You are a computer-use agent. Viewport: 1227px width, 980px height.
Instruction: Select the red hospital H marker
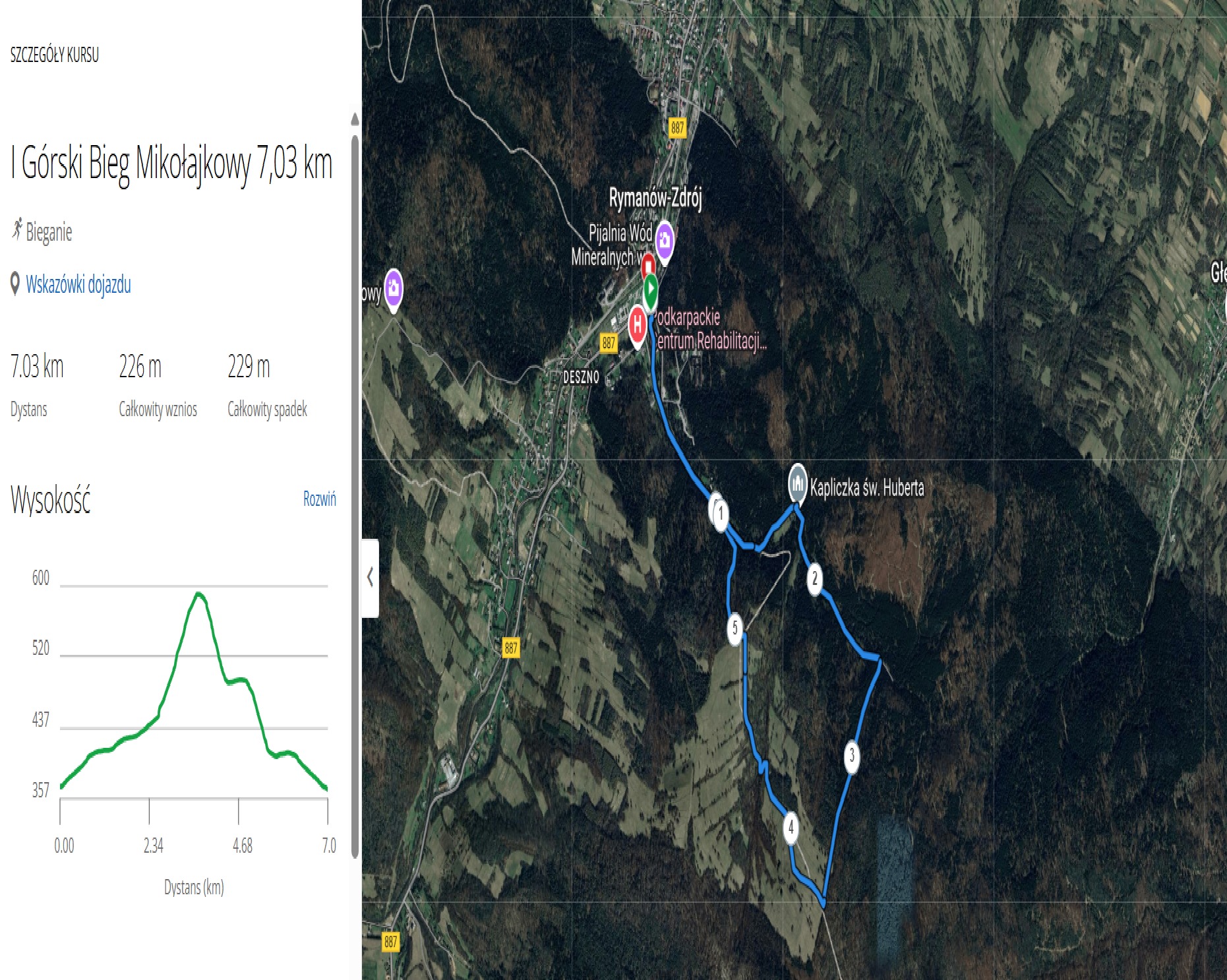pos(637,324)
